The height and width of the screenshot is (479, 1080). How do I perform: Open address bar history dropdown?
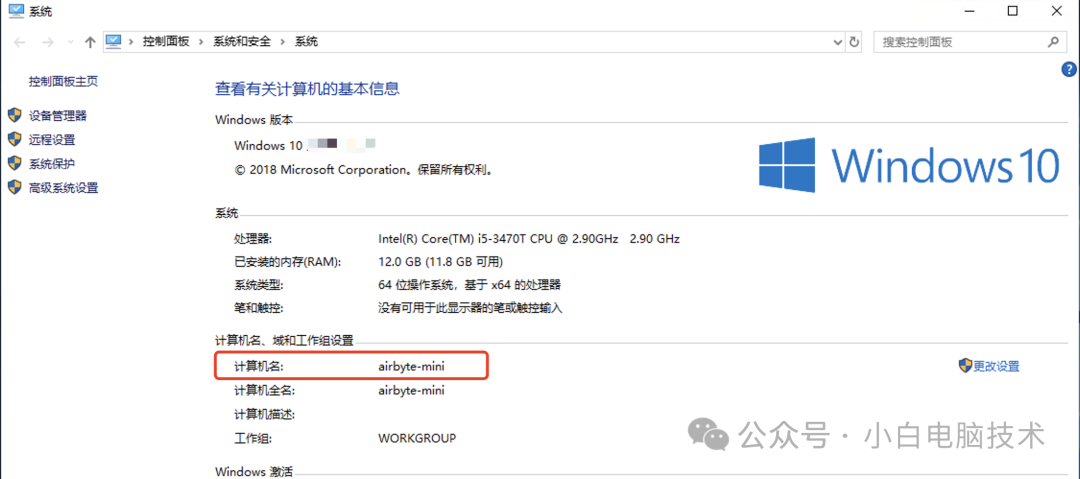pyautogui.click(x=838, y=42)
